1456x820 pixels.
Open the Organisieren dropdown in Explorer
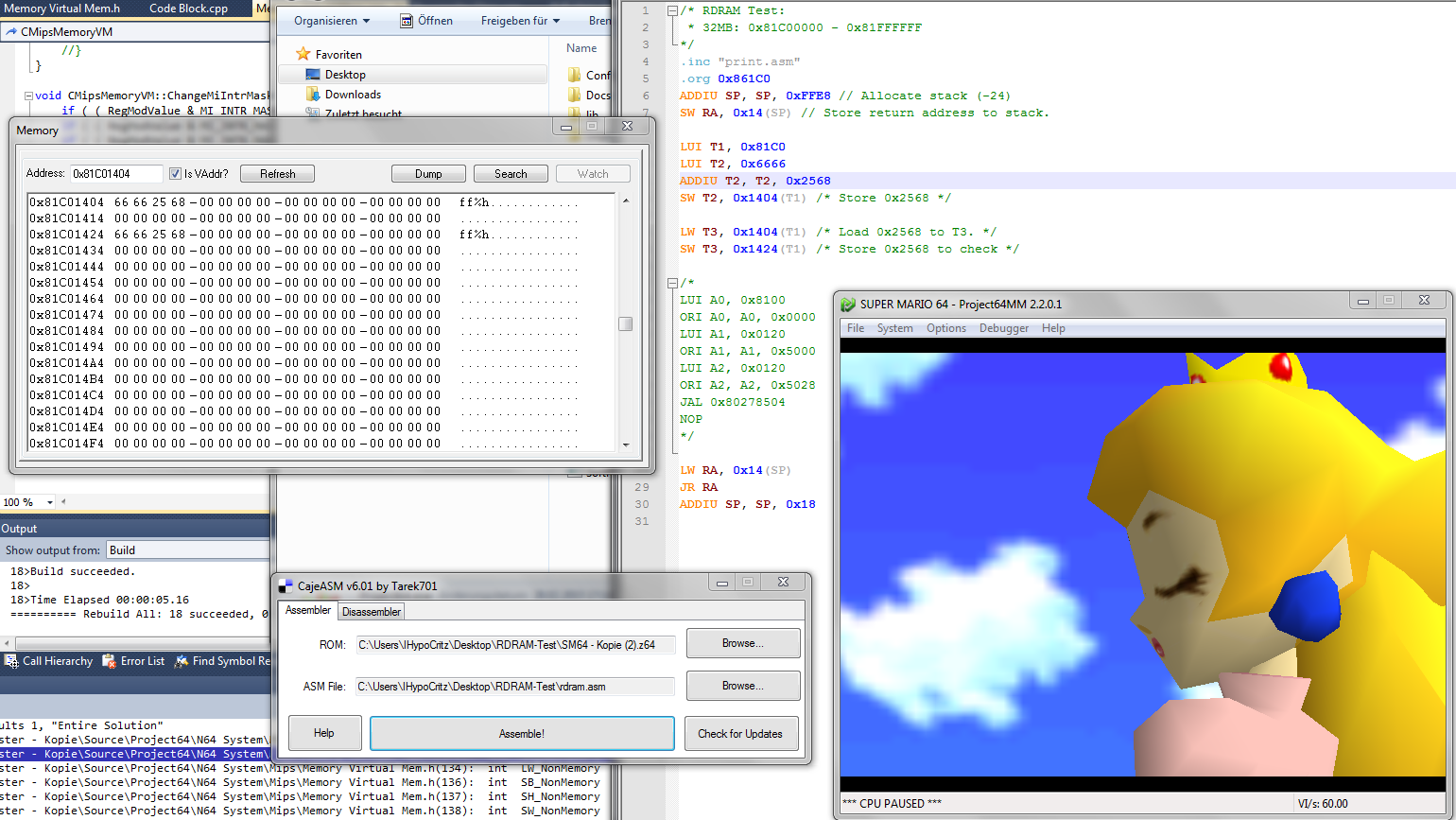coord(332,21)
